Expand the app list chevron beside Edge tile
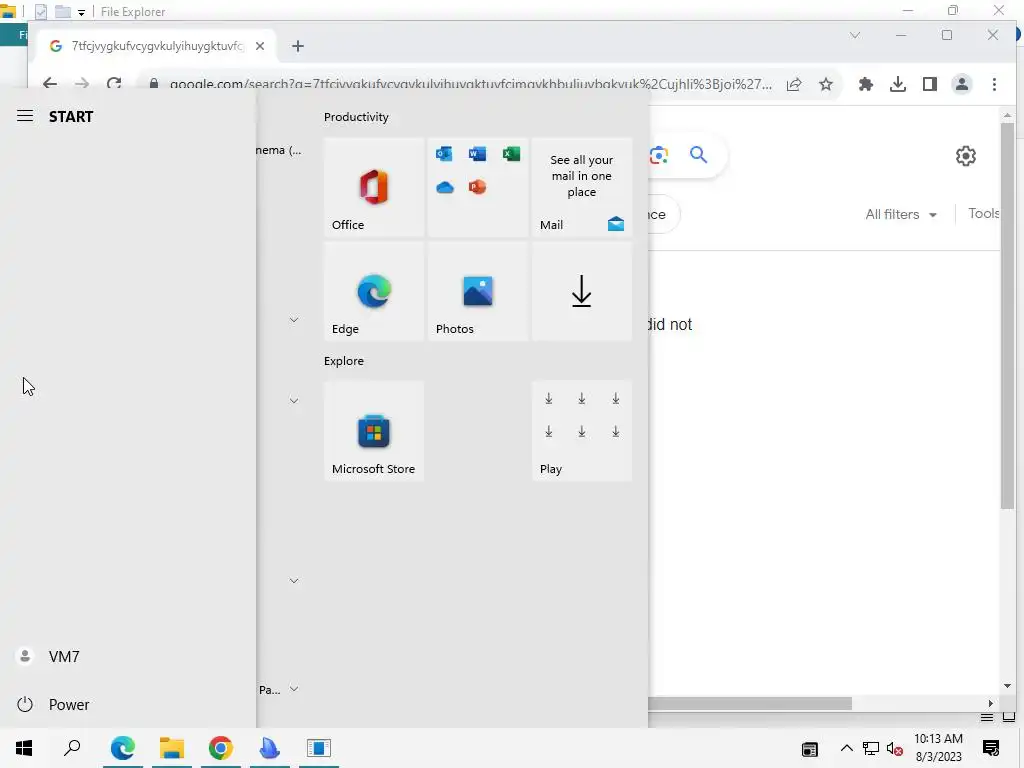1024x768 pixels. [294, 320]
